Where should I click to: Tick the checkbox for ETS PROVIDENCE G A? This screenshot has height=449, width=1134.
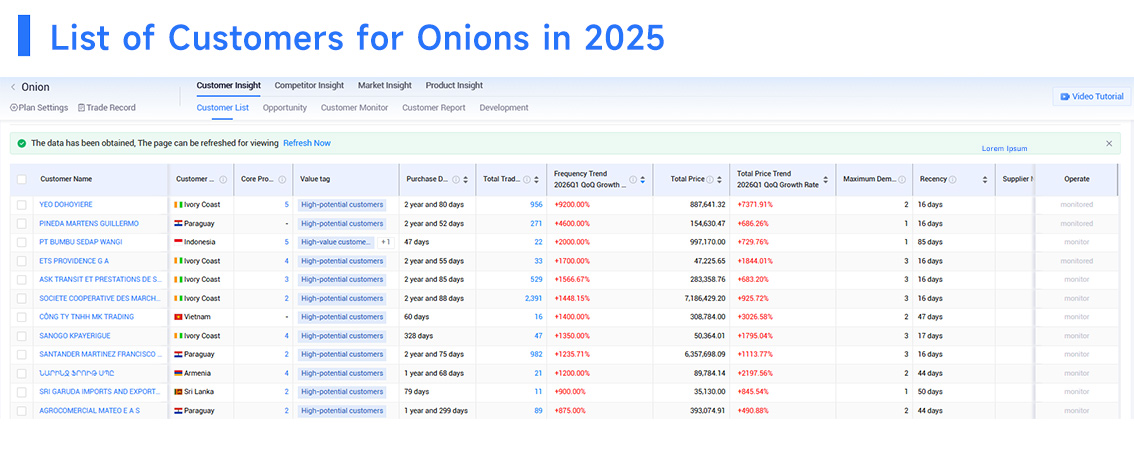click(22, 261)
